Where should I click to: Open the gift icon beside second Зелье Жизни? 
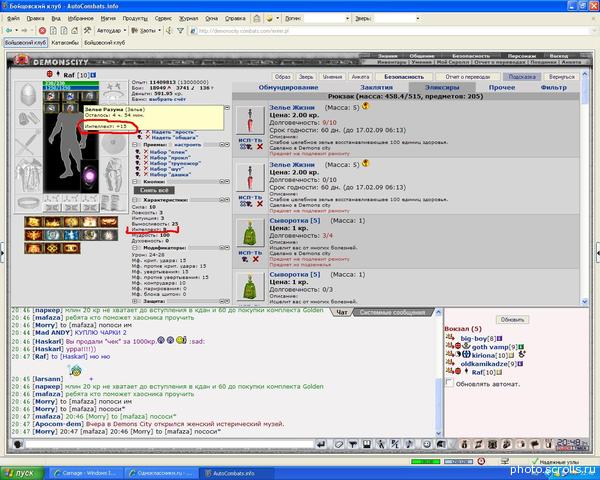point(365,163)
